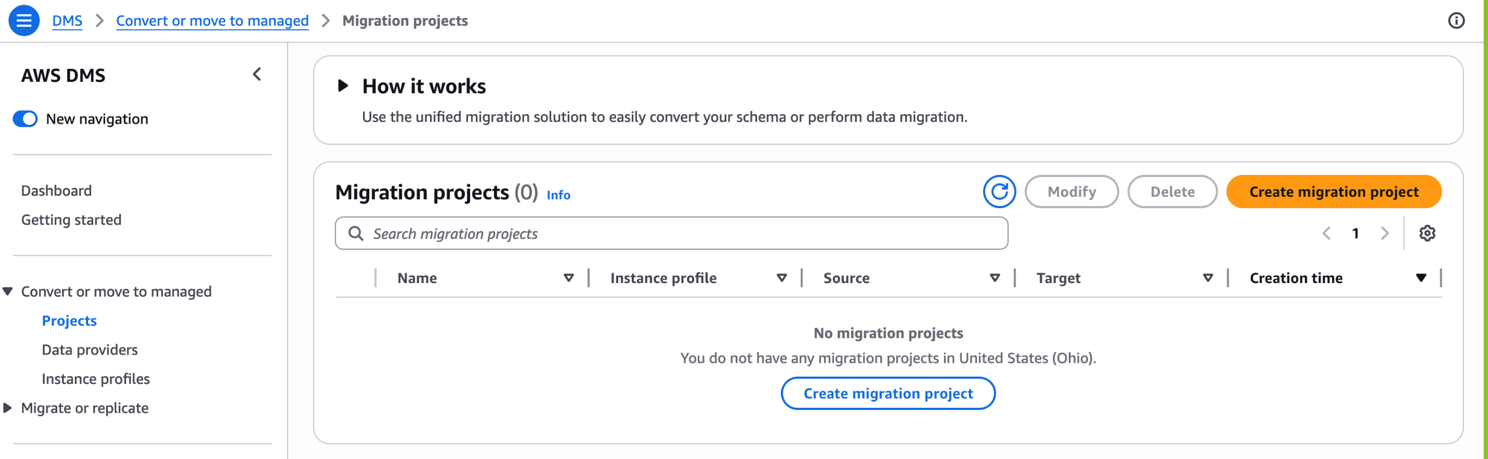Image resolution: width=1488 pixels, height=459 pixels.
Task: Open Data providers in sidebar
Action: coord(90,349)
